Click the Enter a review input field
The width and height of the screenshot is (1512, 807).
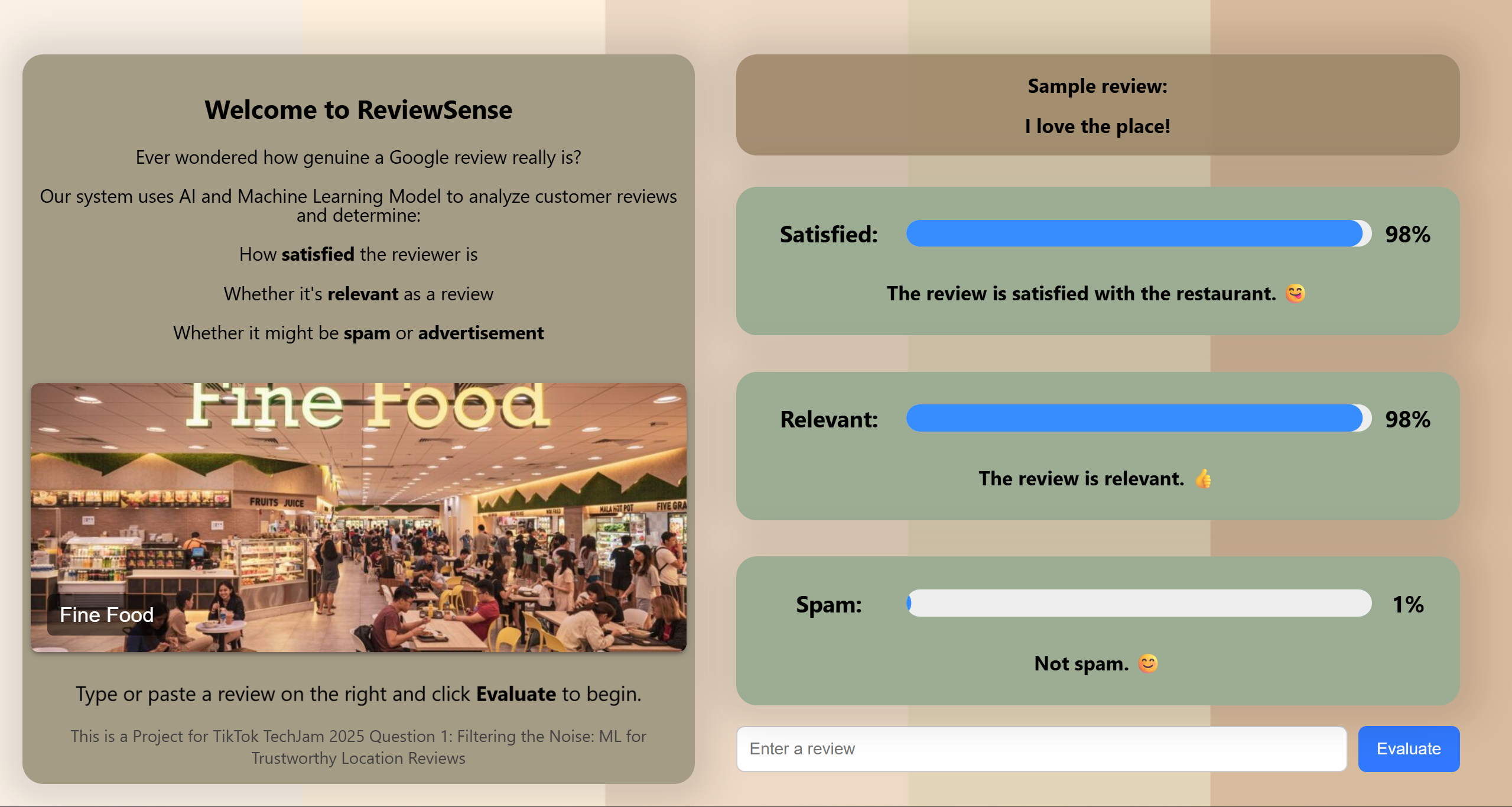pyautogui.click(x=1041, y=748)
